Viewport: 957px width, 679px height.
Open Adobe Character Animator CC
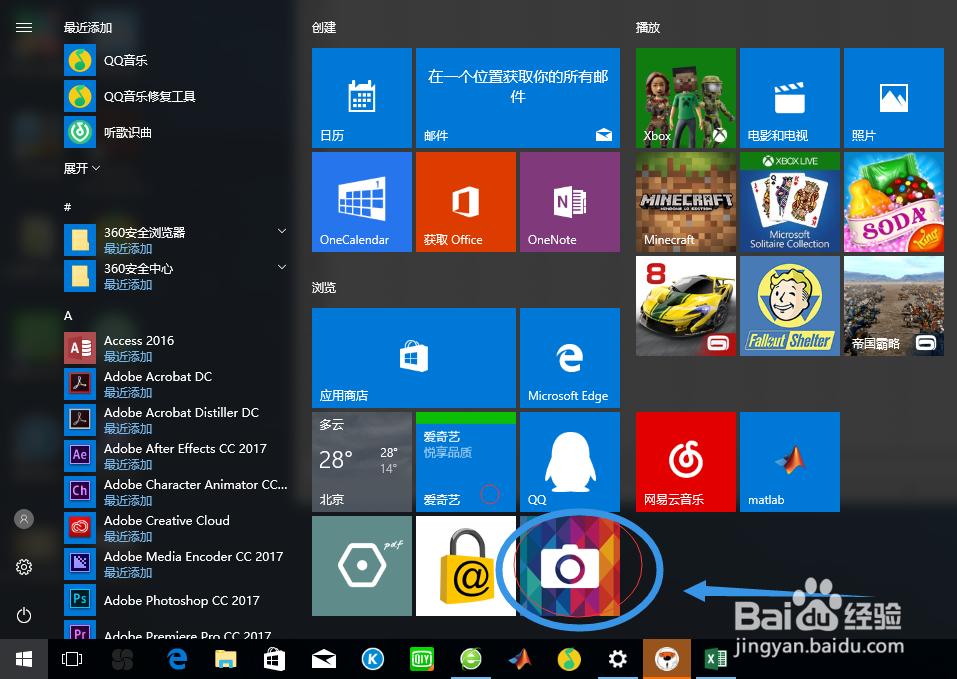pos(176,492)
